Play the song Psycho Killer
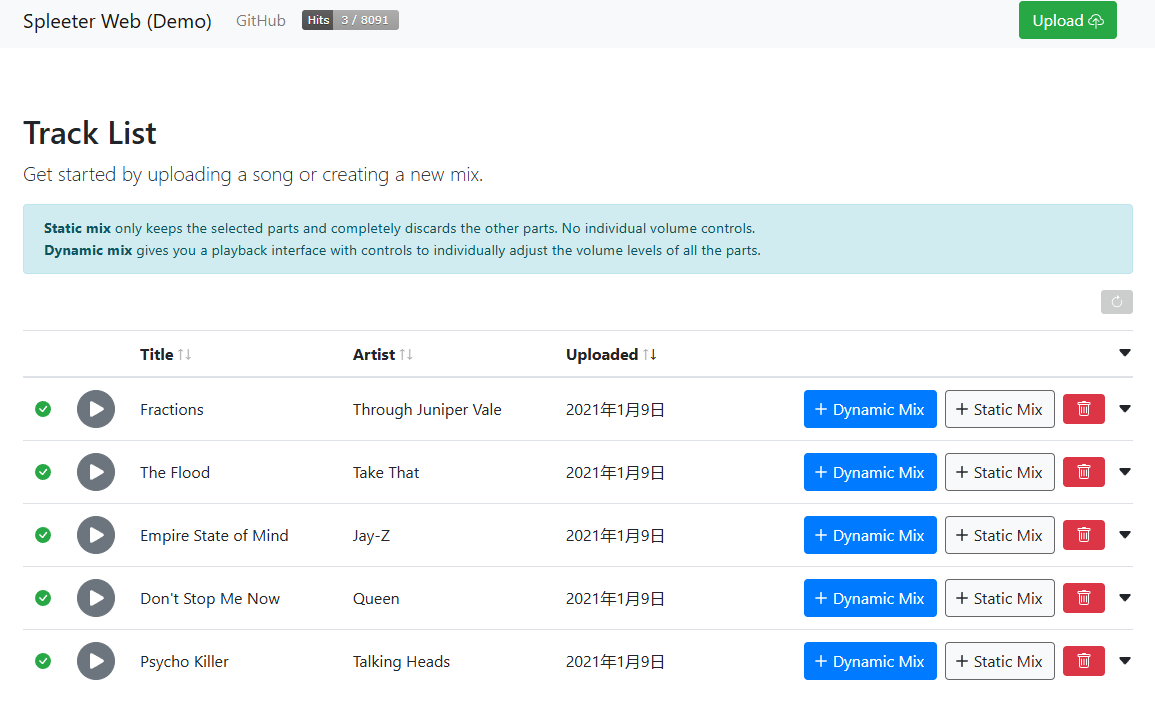Viewport: 1155px width, 707px height. click(x=95, y=661)
